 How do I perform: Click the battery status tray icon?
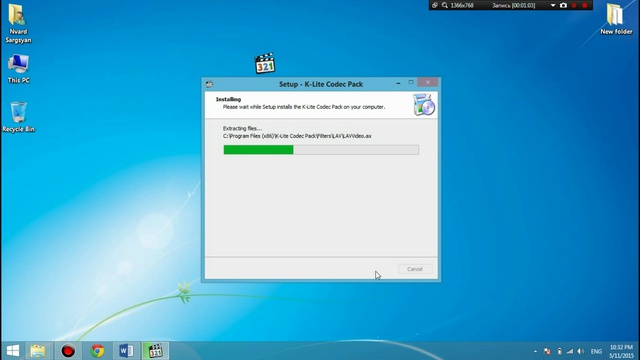click(559, 351)
